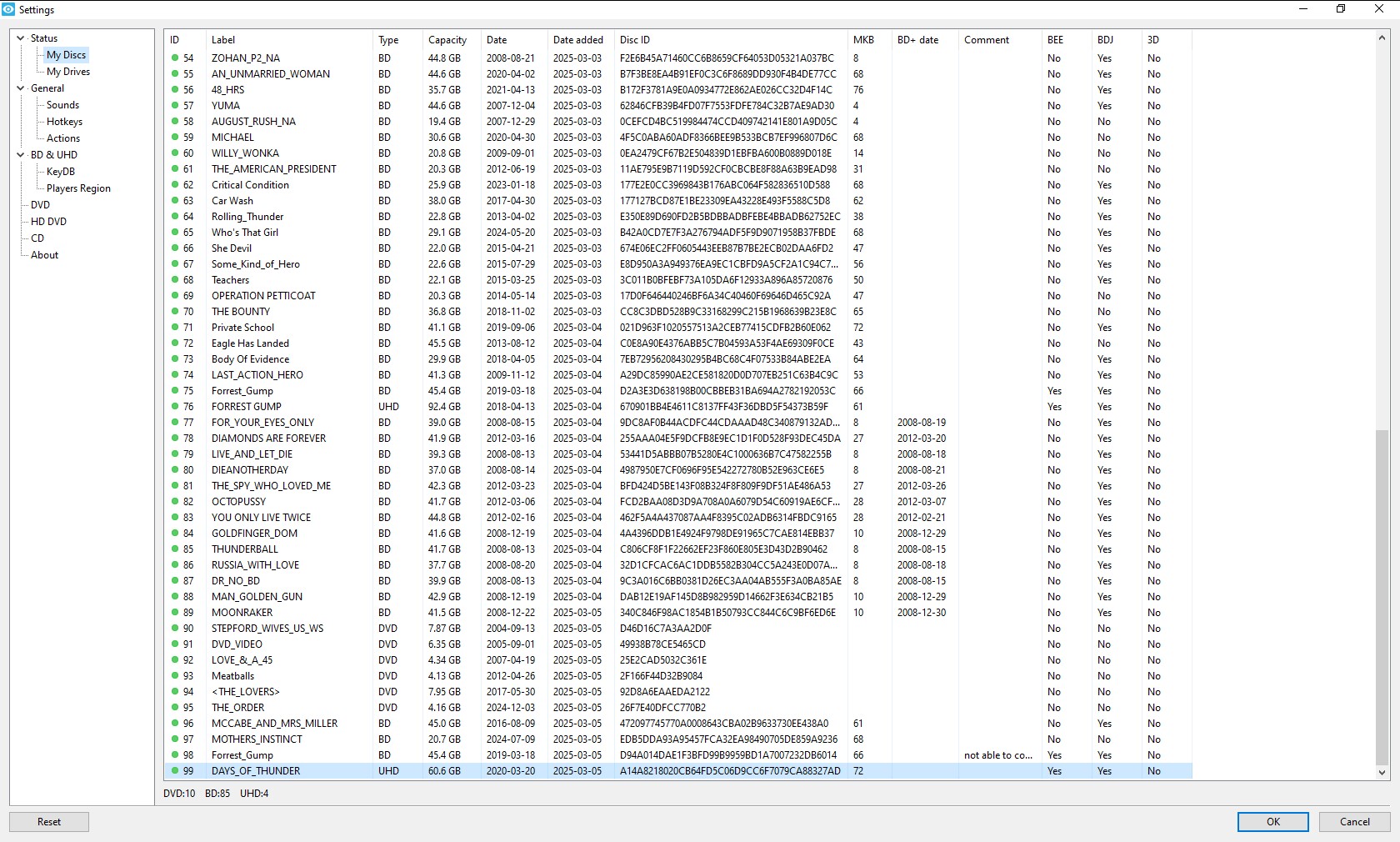This screenshot has width=1400, height=842.
Task: Click the BD:85 status bar count
Action: pos(217,794)
